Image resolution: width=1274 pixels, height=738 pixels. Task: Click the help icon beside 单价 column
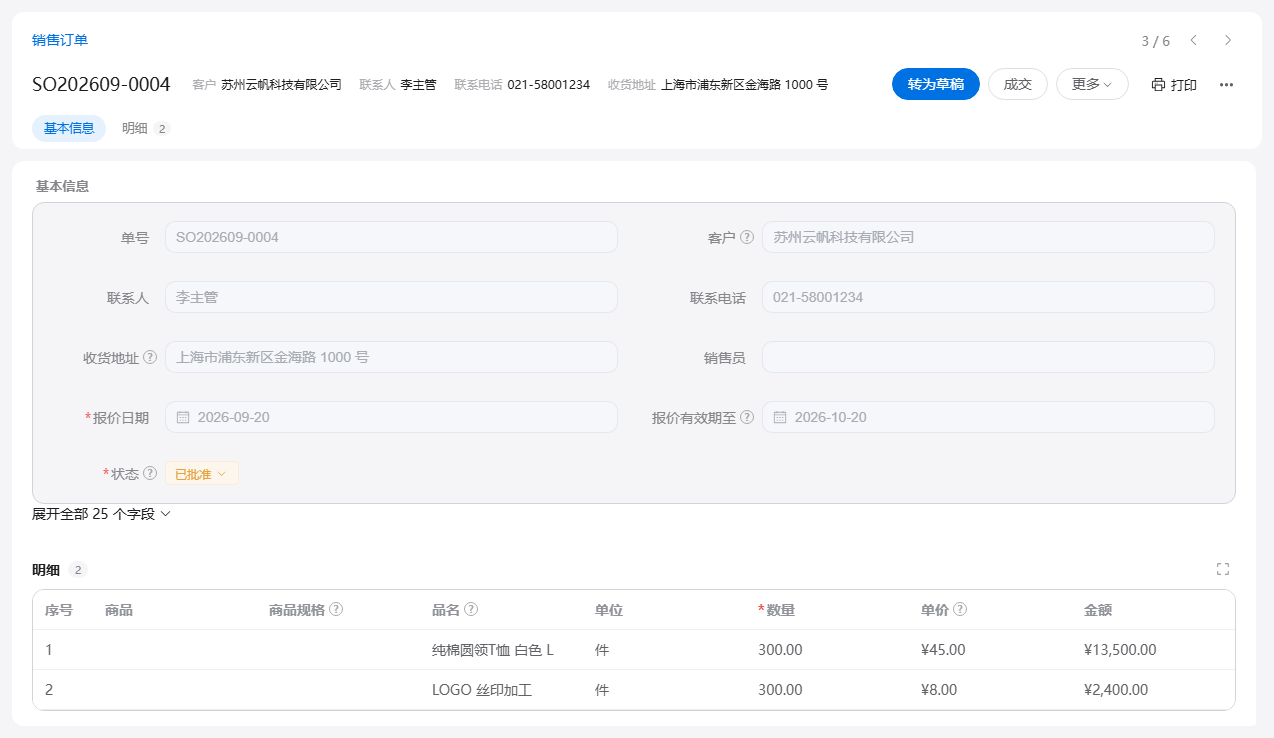(x=960, y=609)
